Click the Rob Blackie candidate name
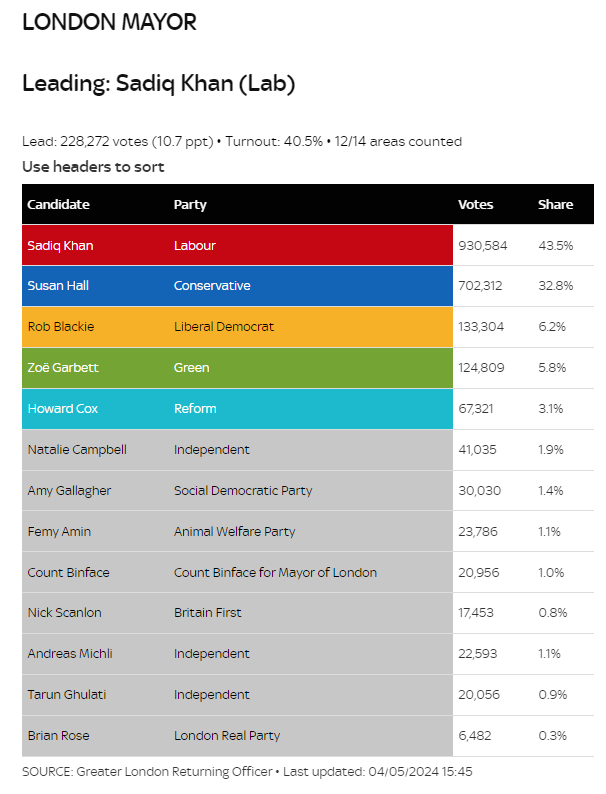 (61, 327)
